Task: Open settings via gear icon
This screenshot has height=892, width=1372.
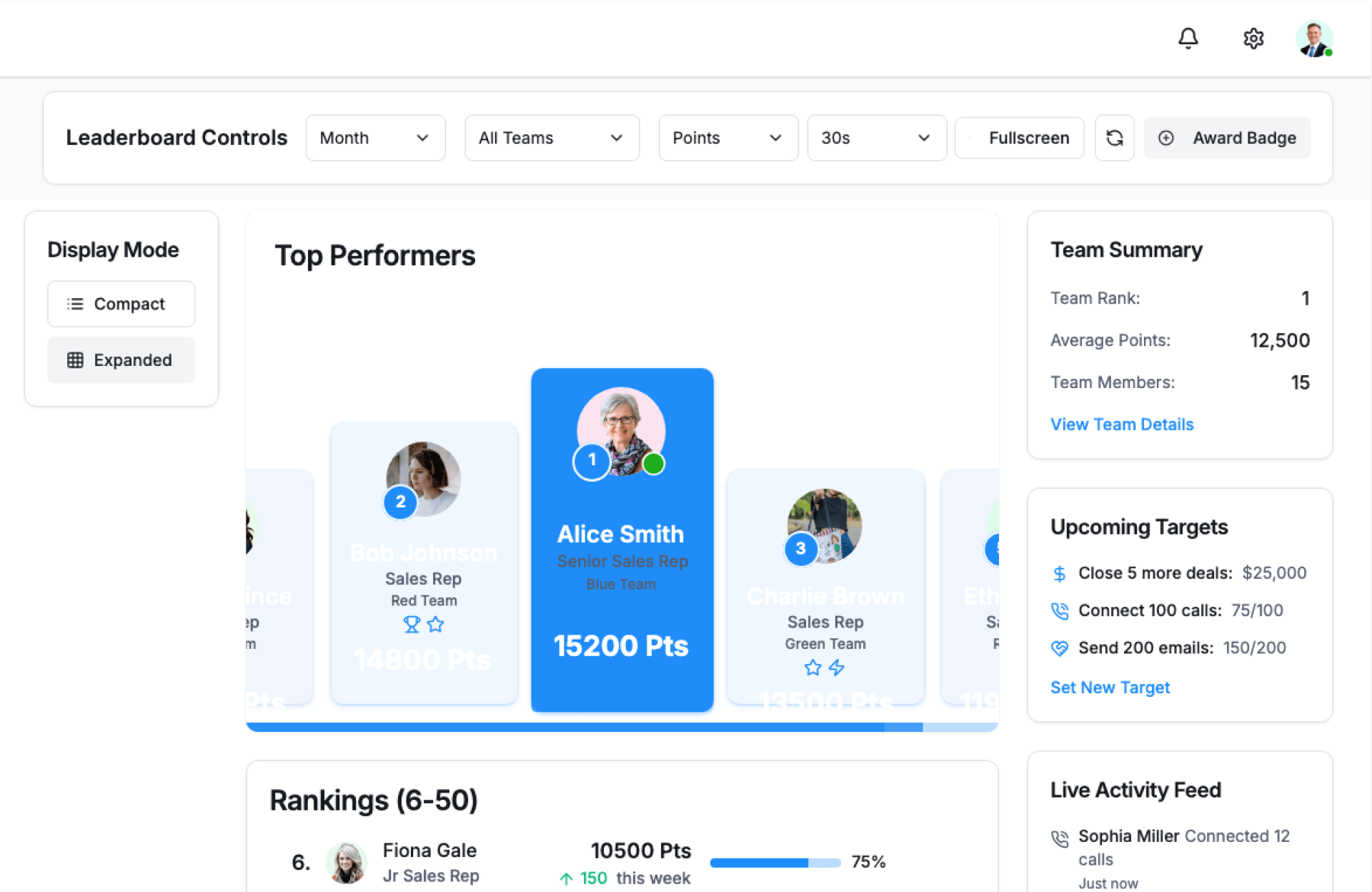Action: [x=1253, y=38]
